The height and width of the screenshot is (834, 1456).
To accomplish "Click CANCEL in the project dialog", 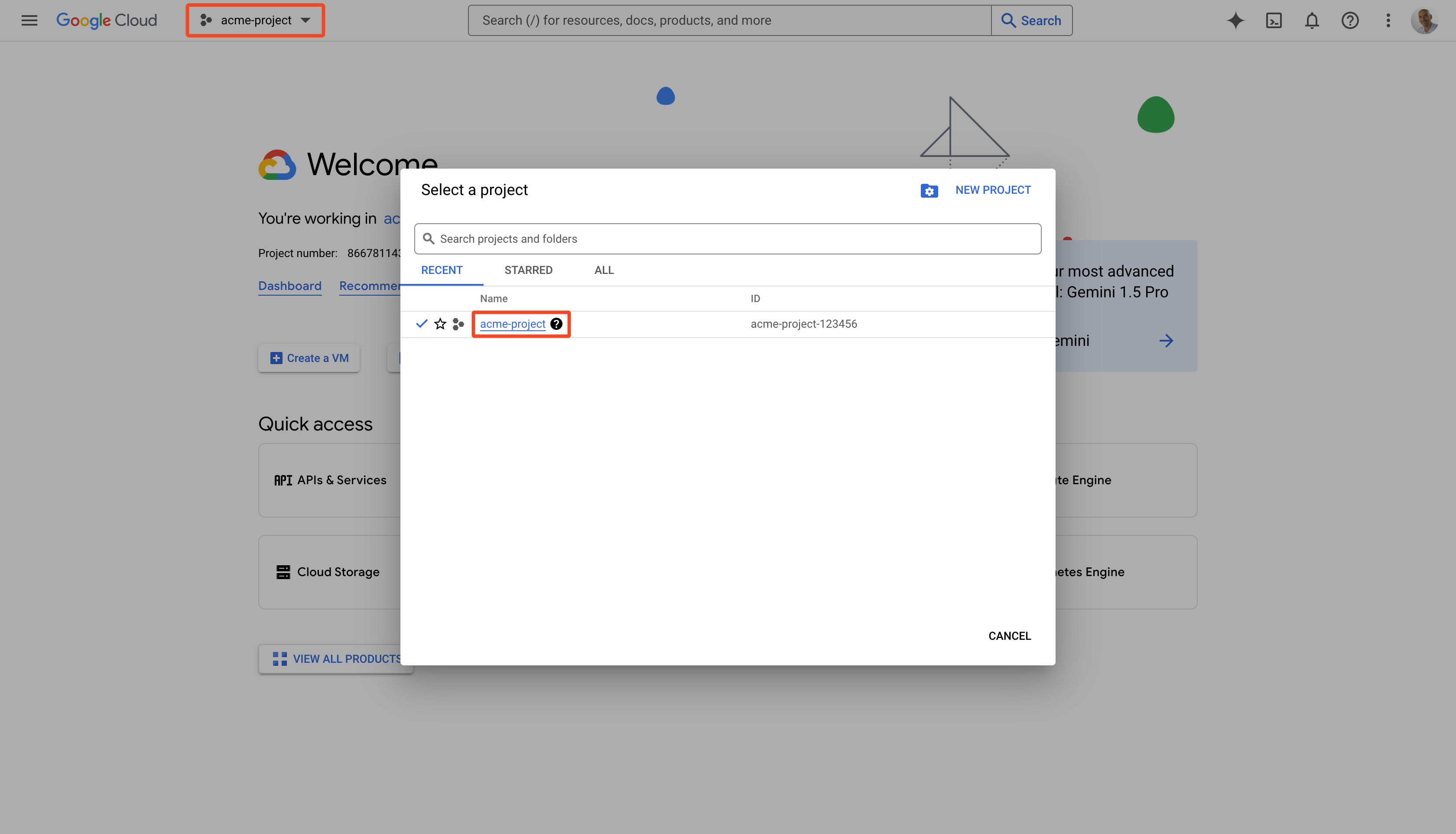I will point(1009,636).
